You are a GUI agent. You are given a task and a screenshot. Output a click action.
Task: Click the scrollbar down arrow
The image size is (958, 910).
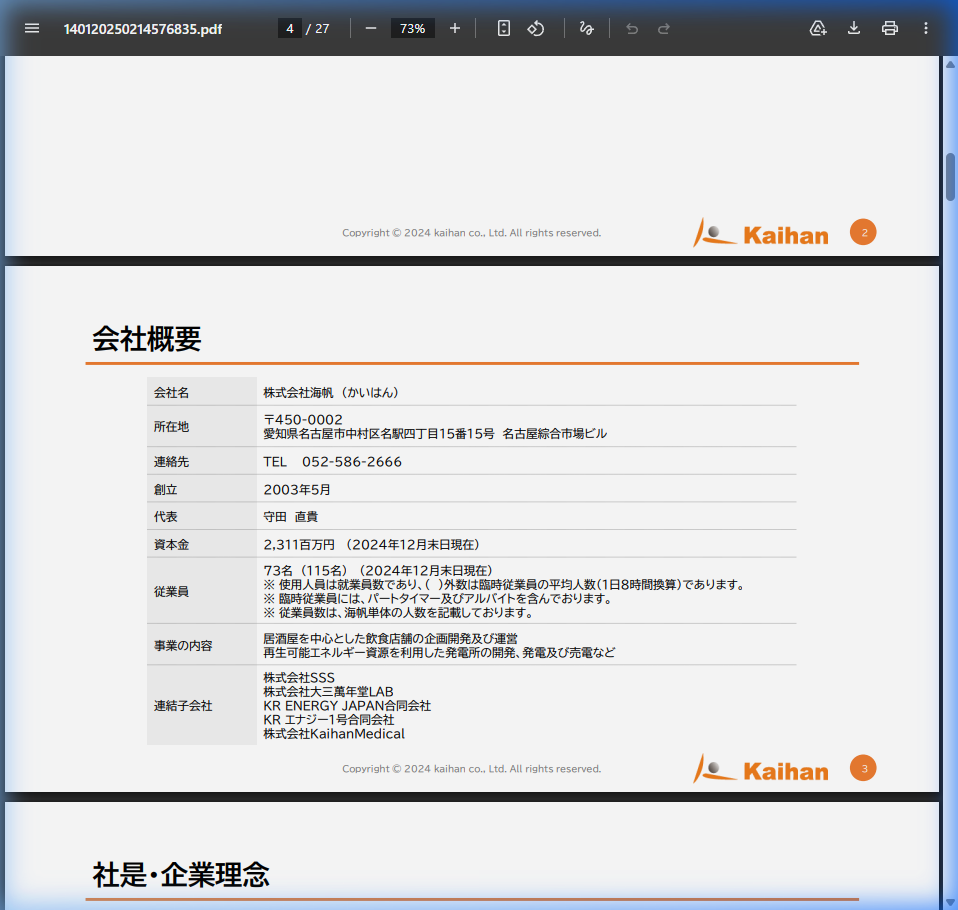[x=950, y=902]
